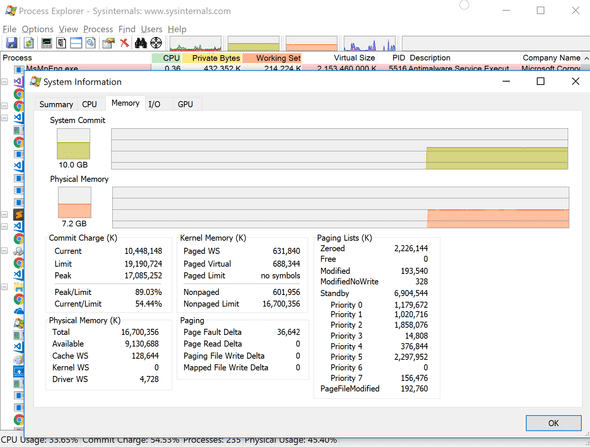This screenshot has width=590, height=447.
Task: Click the crosshair Find Window's Process icon
Action: click(156, 43)
